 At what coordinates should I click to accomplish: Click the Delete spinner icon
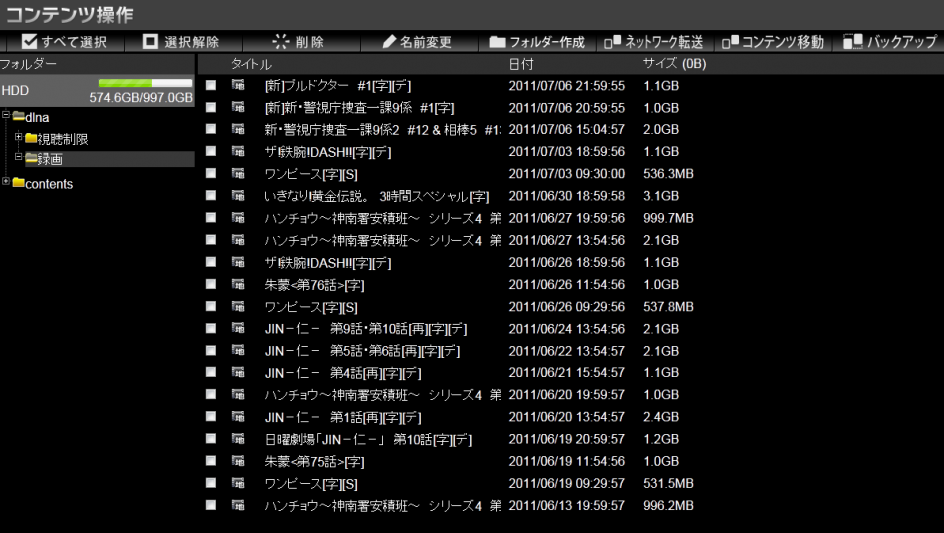281,42
